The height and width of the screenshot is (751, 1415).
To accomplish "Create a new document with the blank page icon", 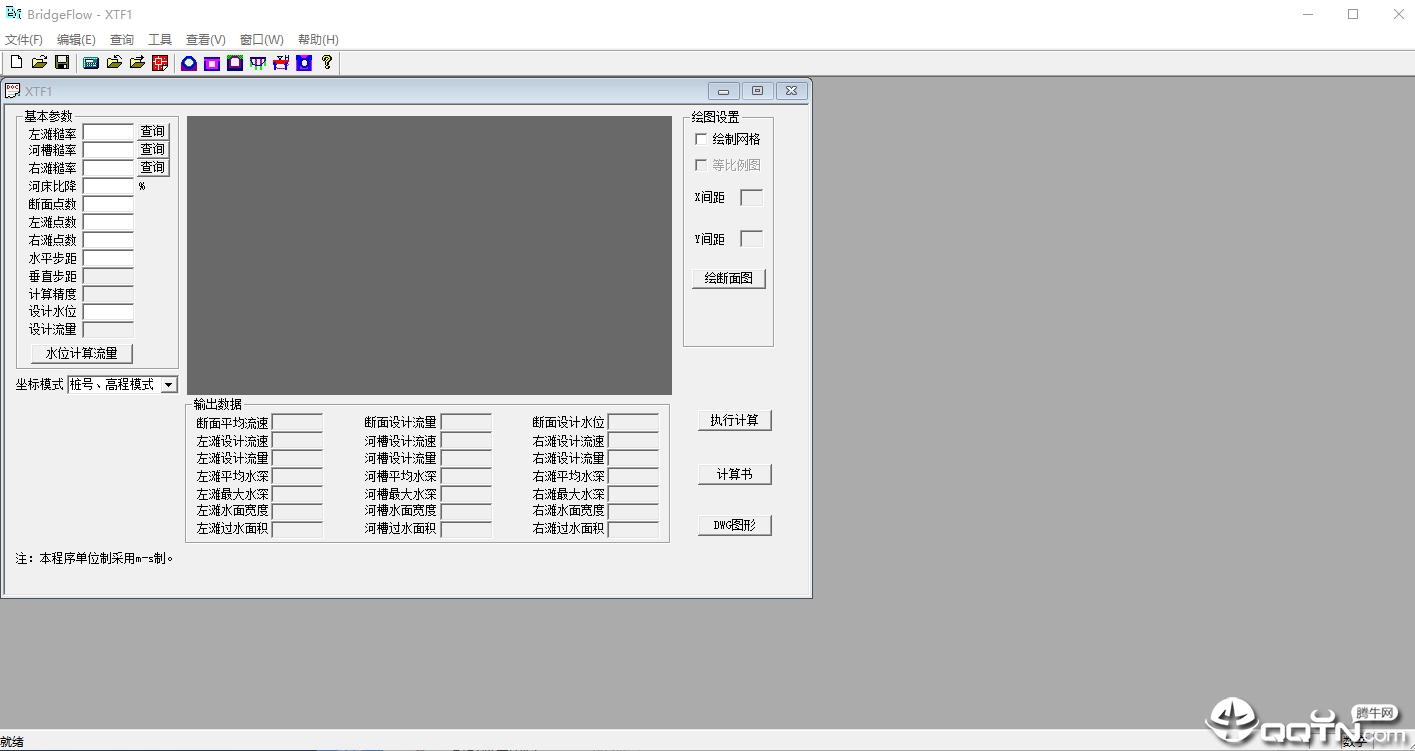I will 16,63.
